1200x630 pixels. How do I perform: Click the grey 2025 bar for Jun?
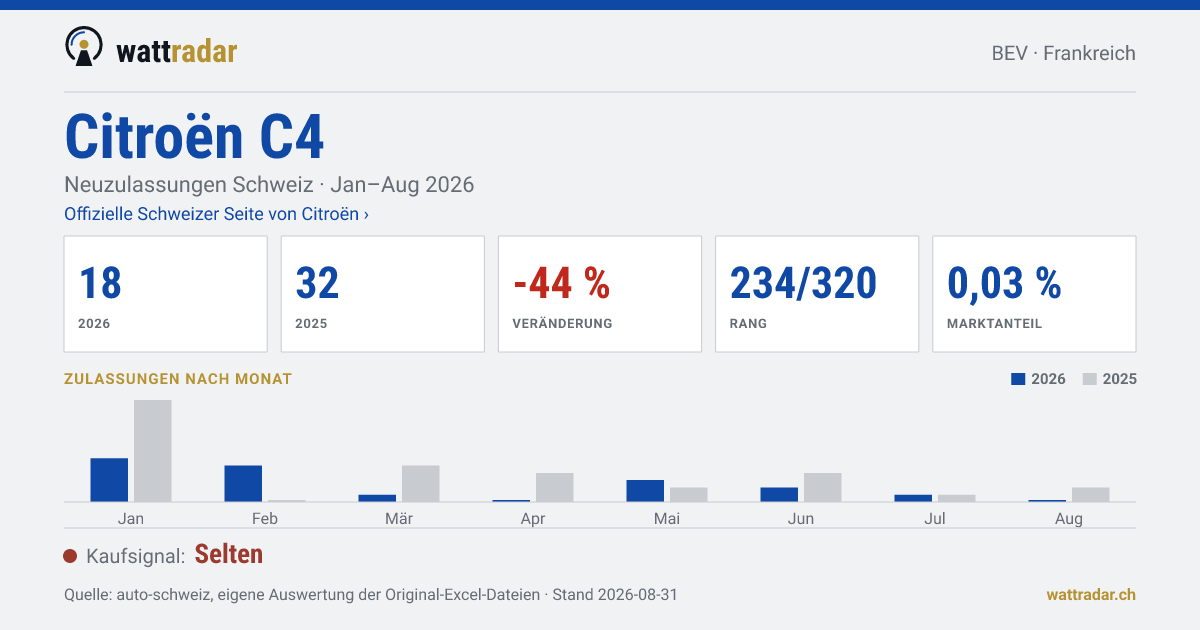point(823,487)
